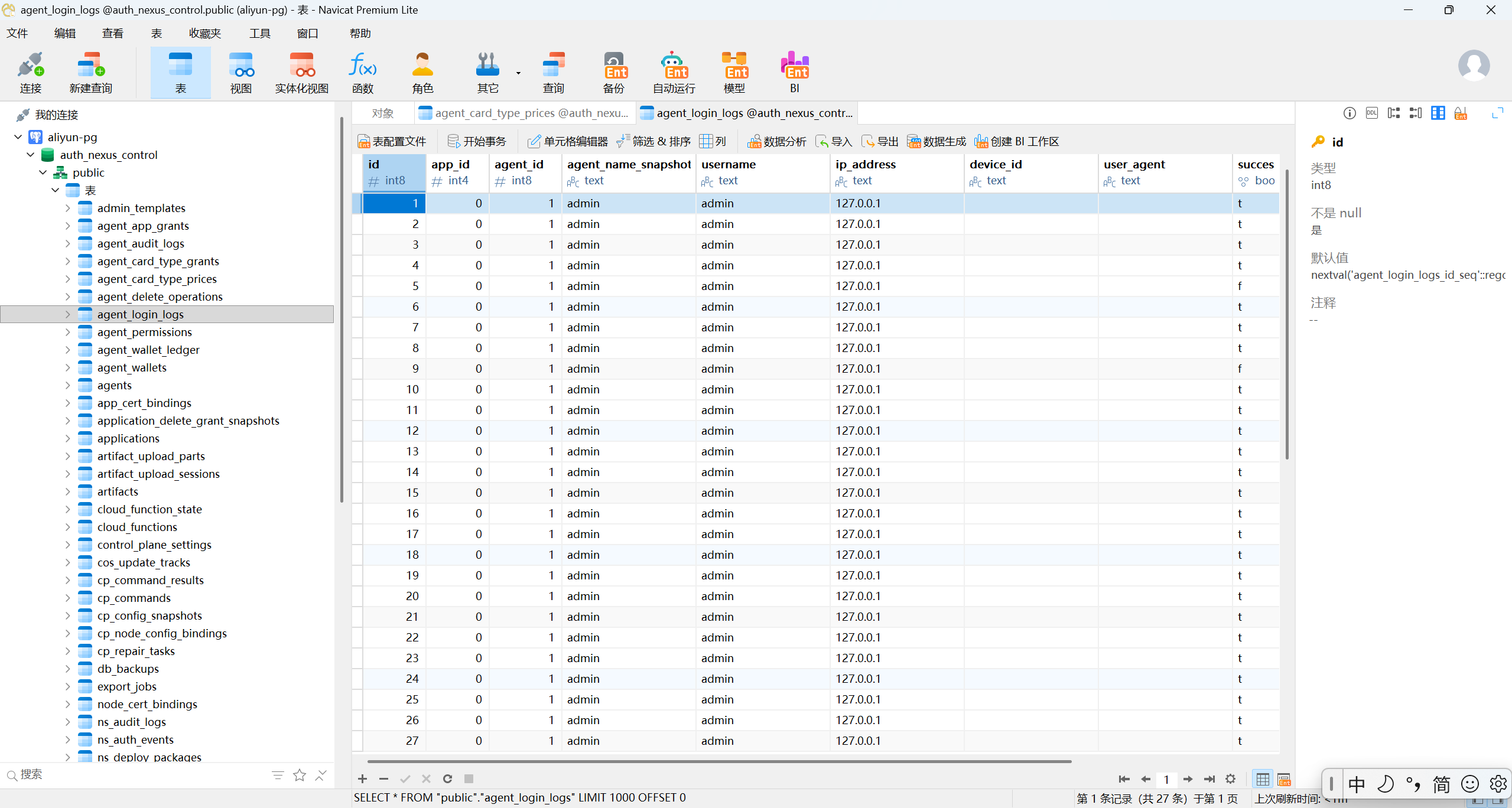Toggle favorites star filter in sidebar
The height and width of the screenshot is (808, 1512).
300,775
